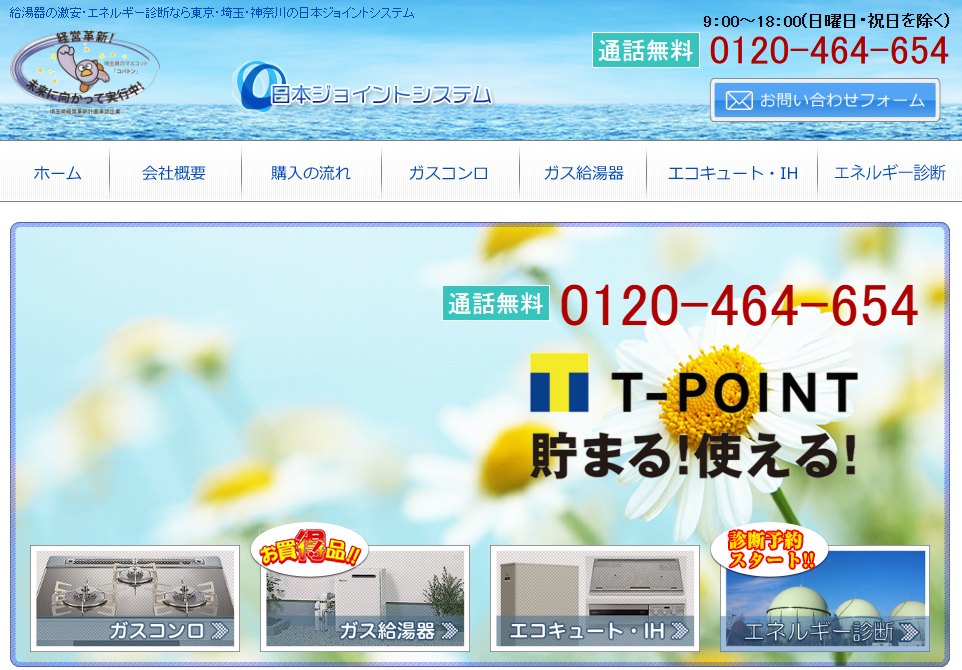This screenshot has width=962, height=670.
Task: Click the header phone number 0120-464-654
Action: pyautogui.click(x=828, y=50)
